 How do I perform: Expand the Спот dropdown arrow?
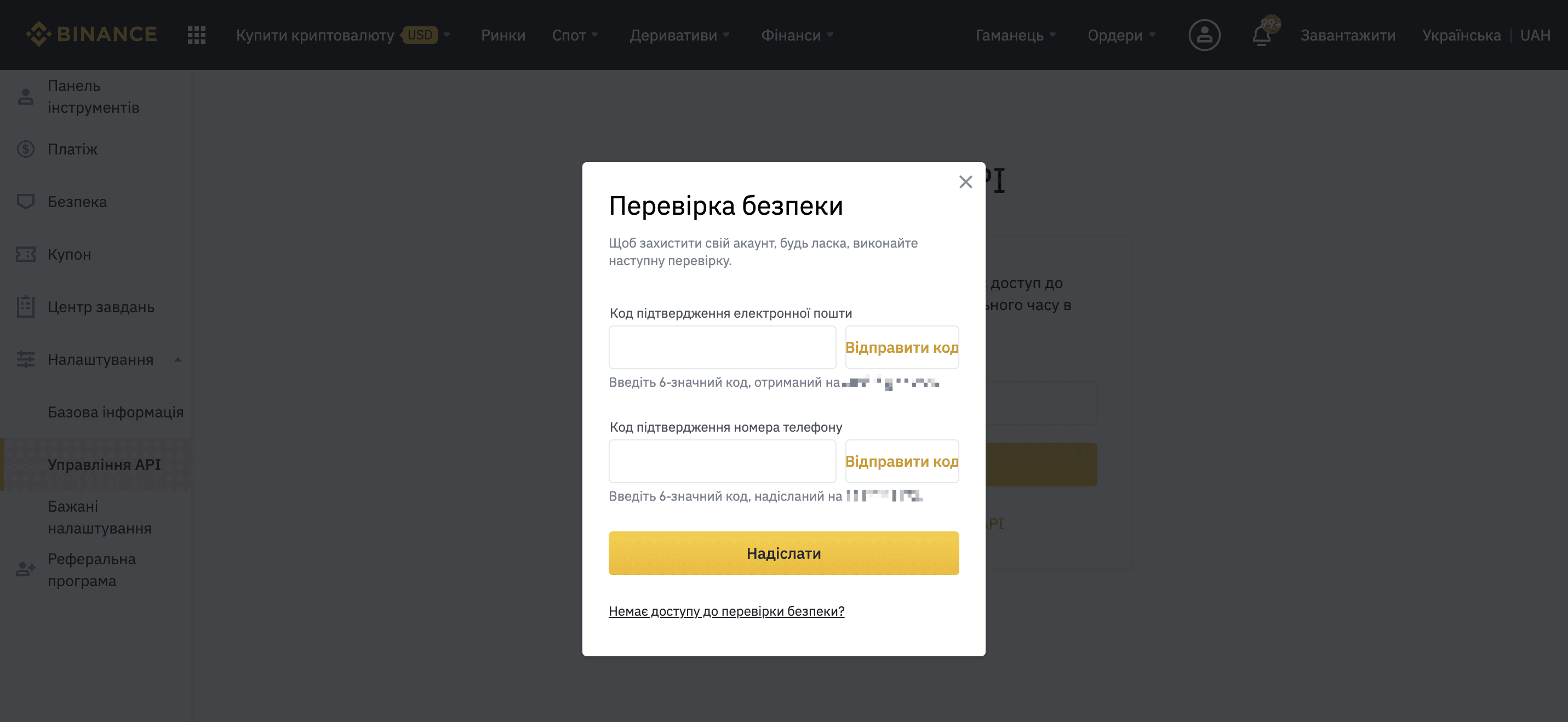pyautogui.click(x=594, y=35)
